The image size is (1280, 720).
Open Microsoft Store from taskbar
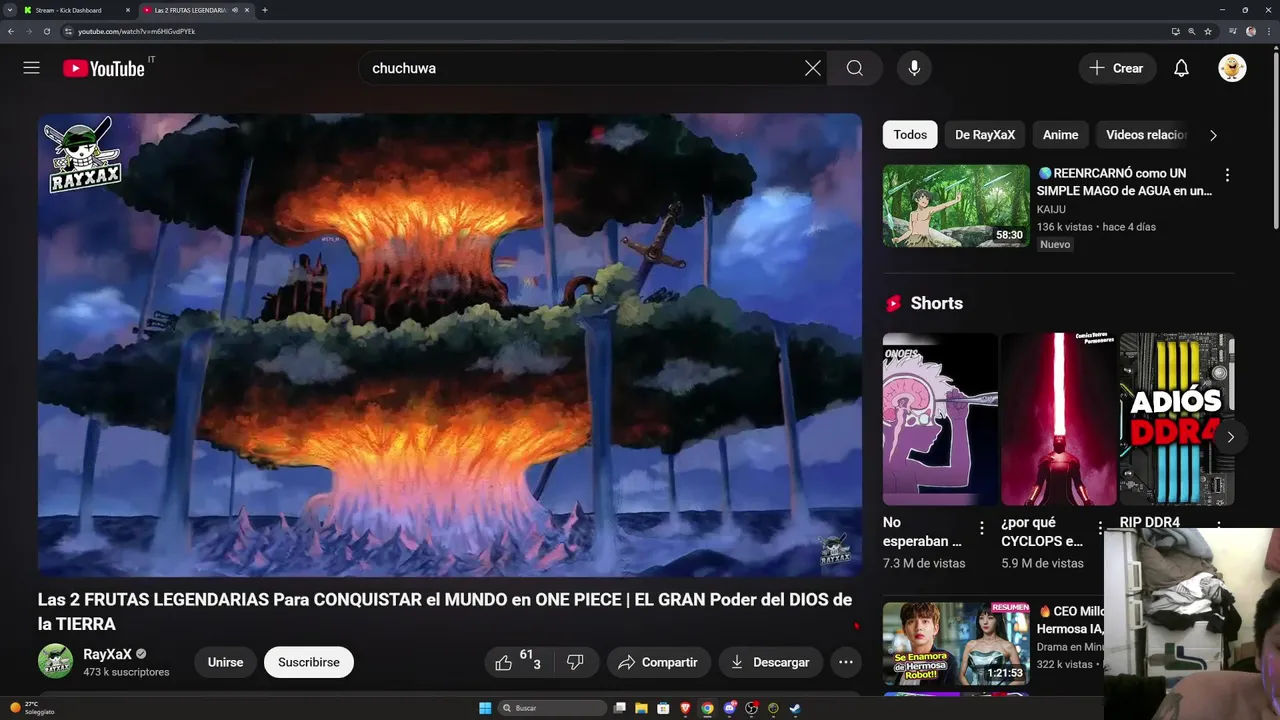pos(663,708)
